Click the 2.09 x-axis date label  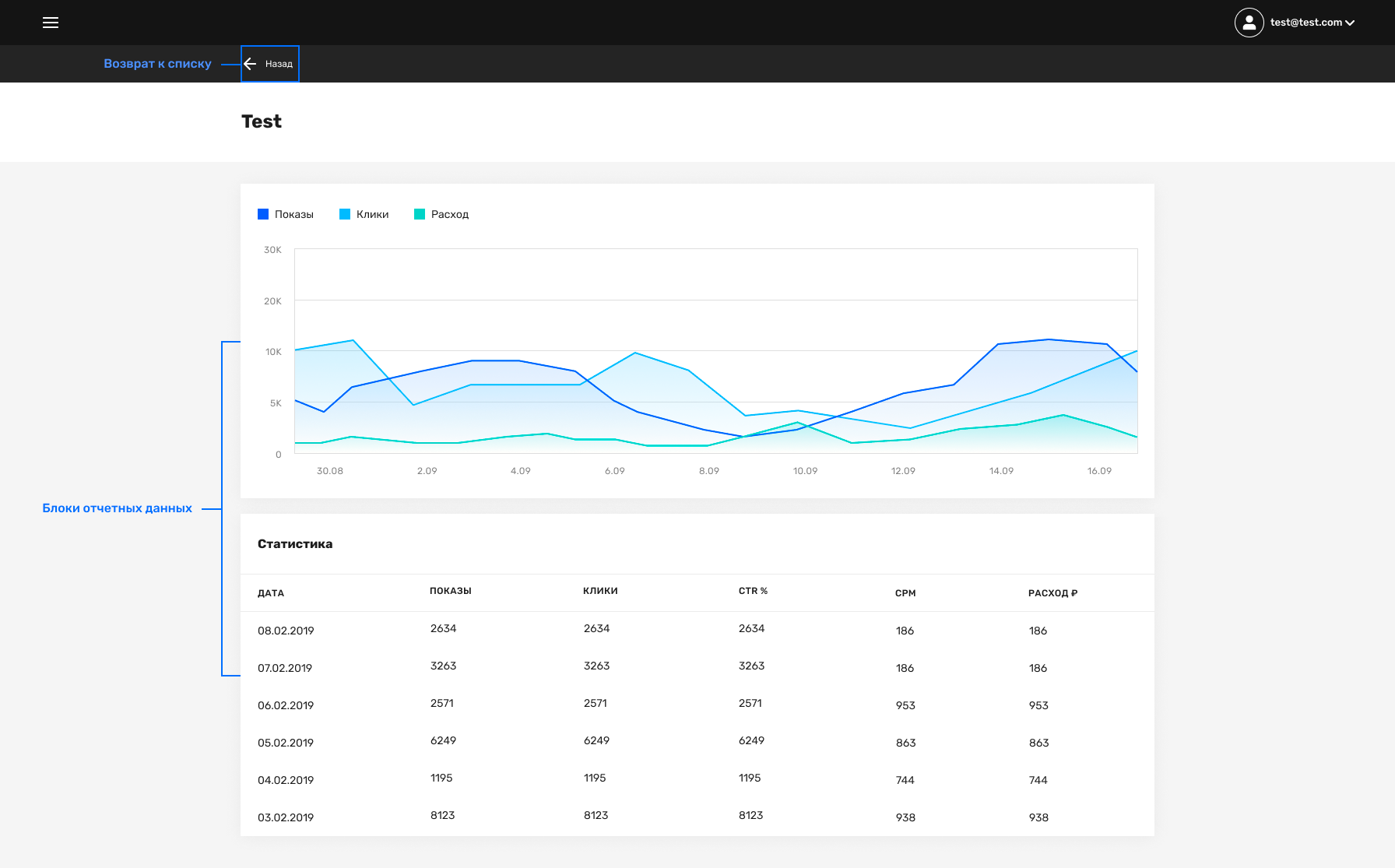[x=427, y=471]
